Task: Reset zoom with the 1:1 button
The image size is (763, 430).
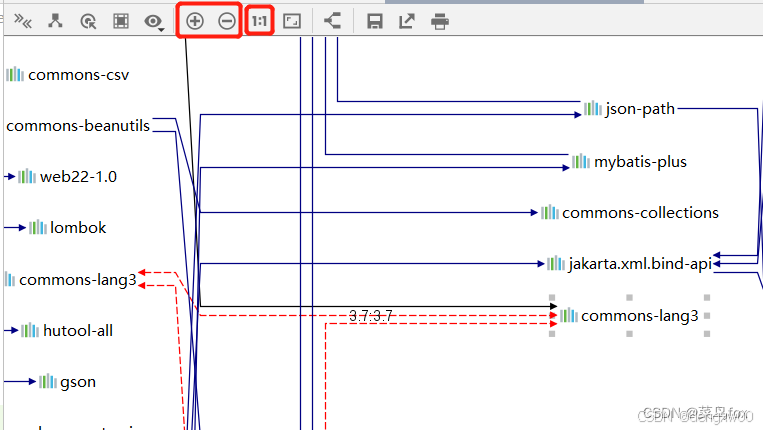Action: pos(259,21)
